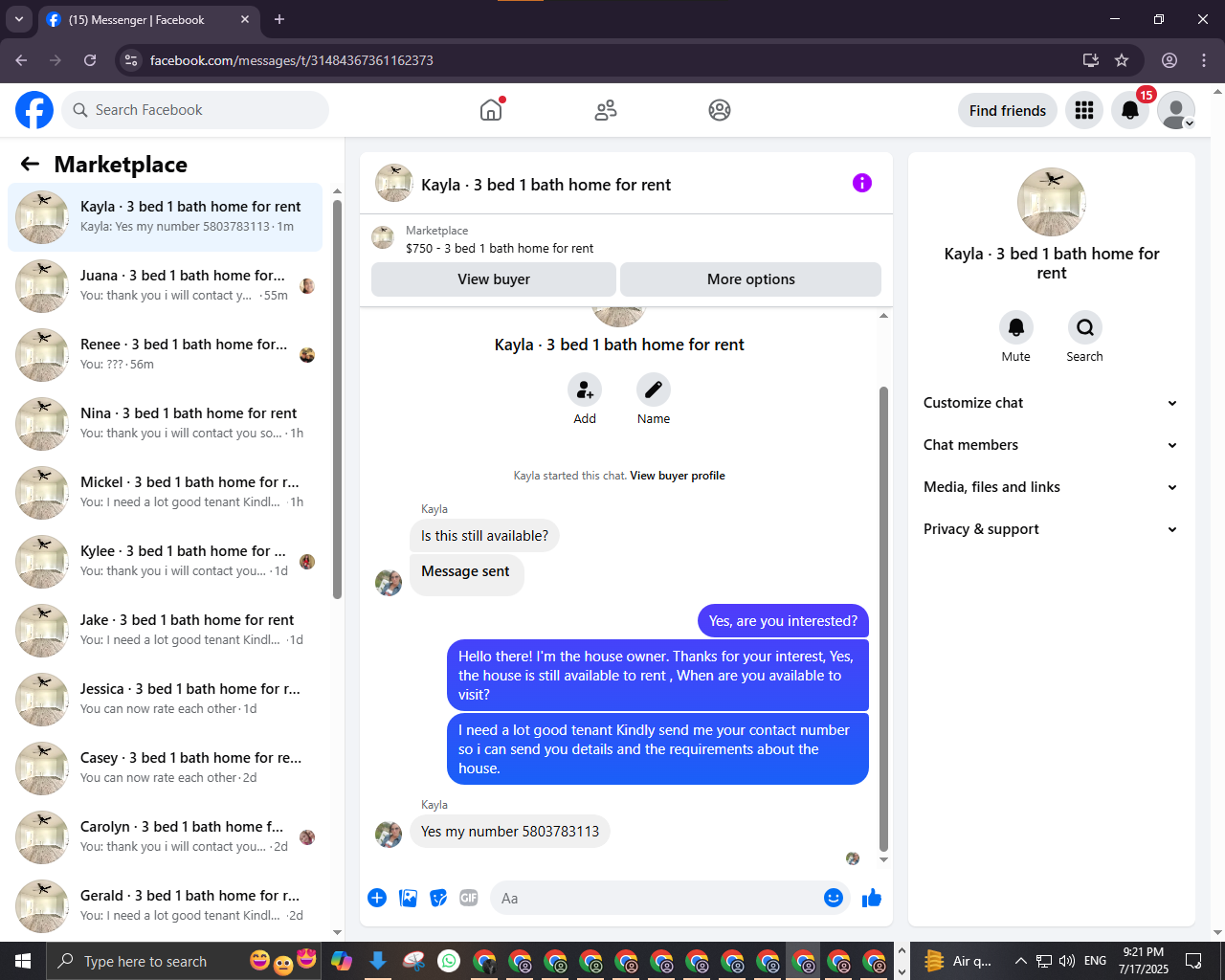
Task: Open Kayla's conversation in the list
Action: coord(165,217)
